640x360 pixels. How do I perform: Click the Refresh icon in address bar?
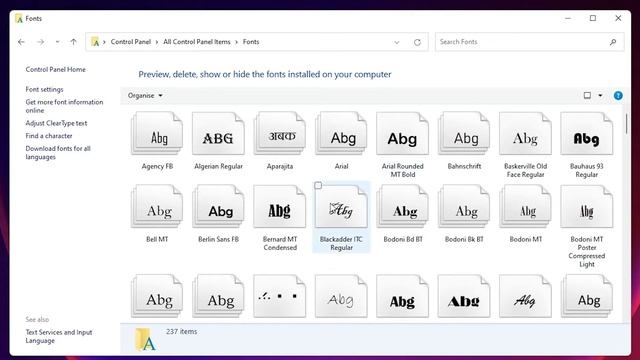(x=417, y=42)
